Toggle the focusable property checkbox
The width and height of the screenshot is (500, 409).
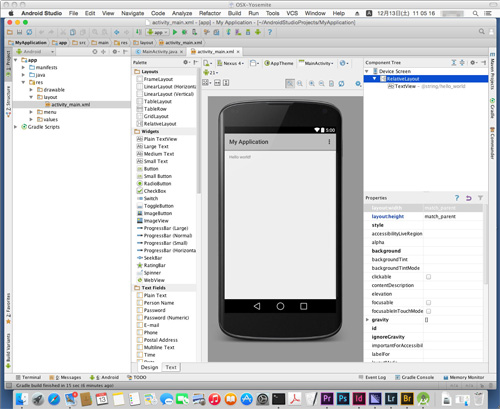click(x=429, y=302)
